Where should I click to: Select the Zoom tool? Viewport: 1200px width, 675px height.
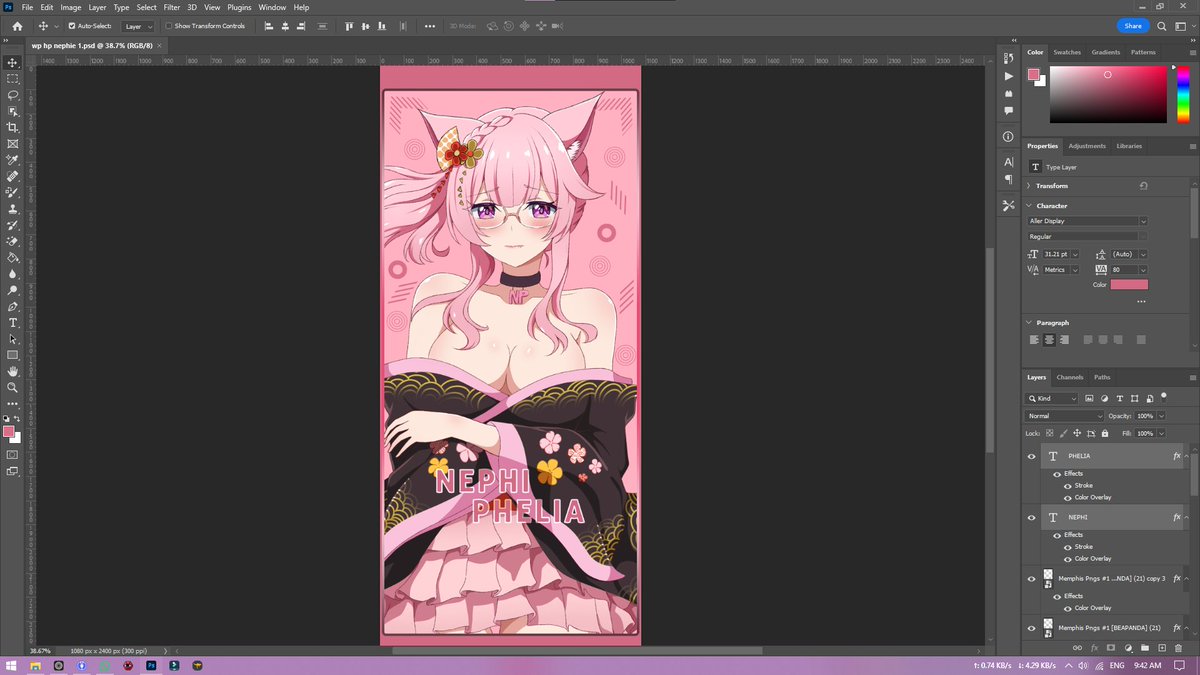(x=12, y=387)
